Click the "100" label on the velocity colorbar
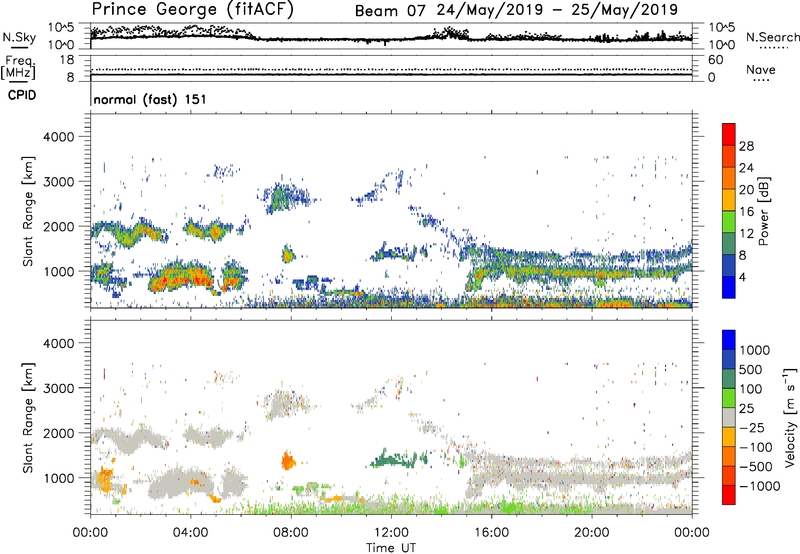 (x=751, y=389)
